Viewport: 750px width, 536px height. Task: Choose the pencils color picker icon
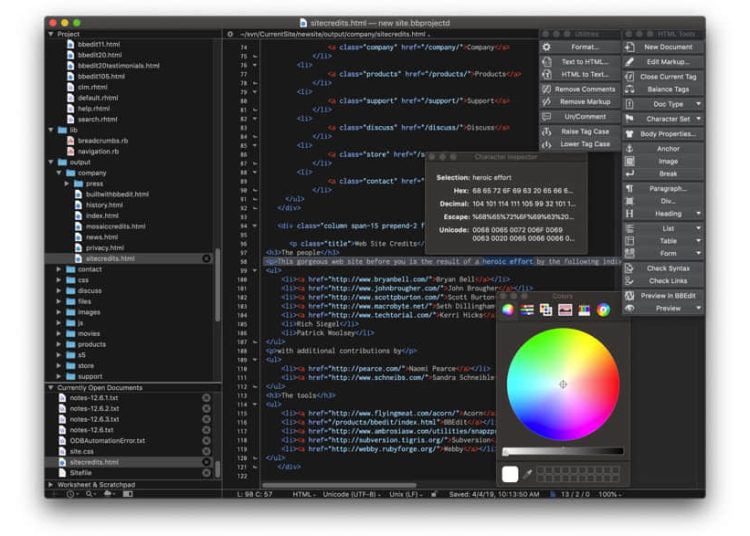[584, 310]
